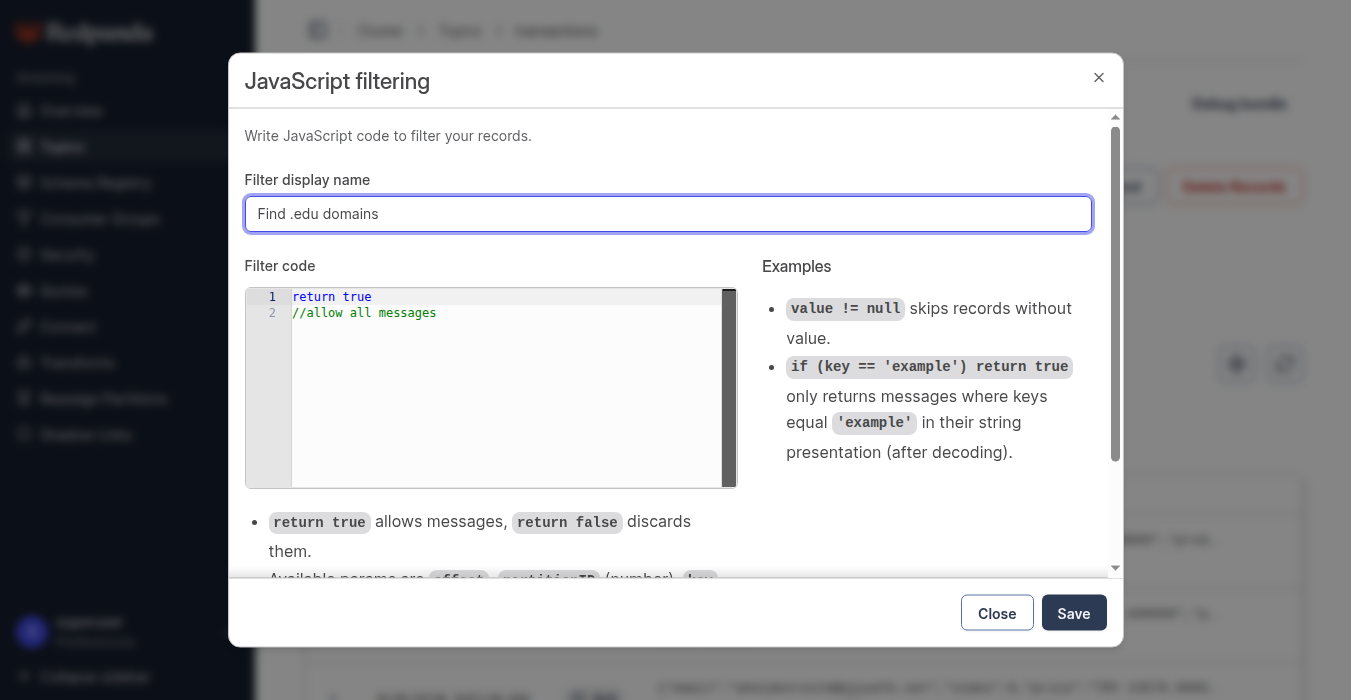Close the JavaScript filtering dialog with X
The image size is (1366, 700).
click(x=1099, y=78)
